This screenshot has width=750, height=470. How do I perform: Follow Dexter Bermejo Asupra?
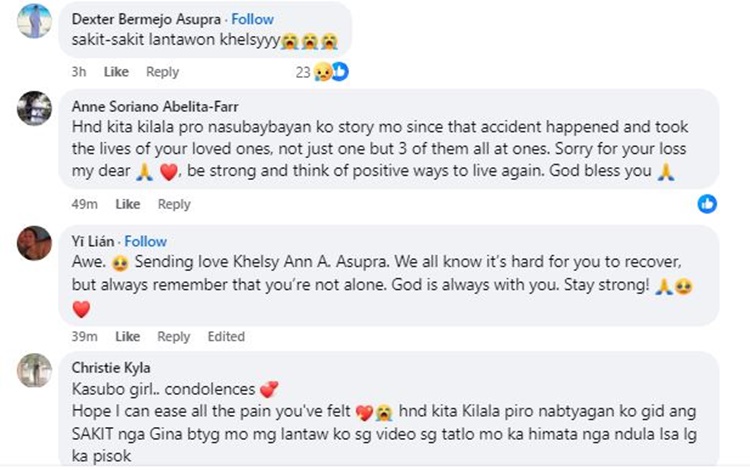254,19
